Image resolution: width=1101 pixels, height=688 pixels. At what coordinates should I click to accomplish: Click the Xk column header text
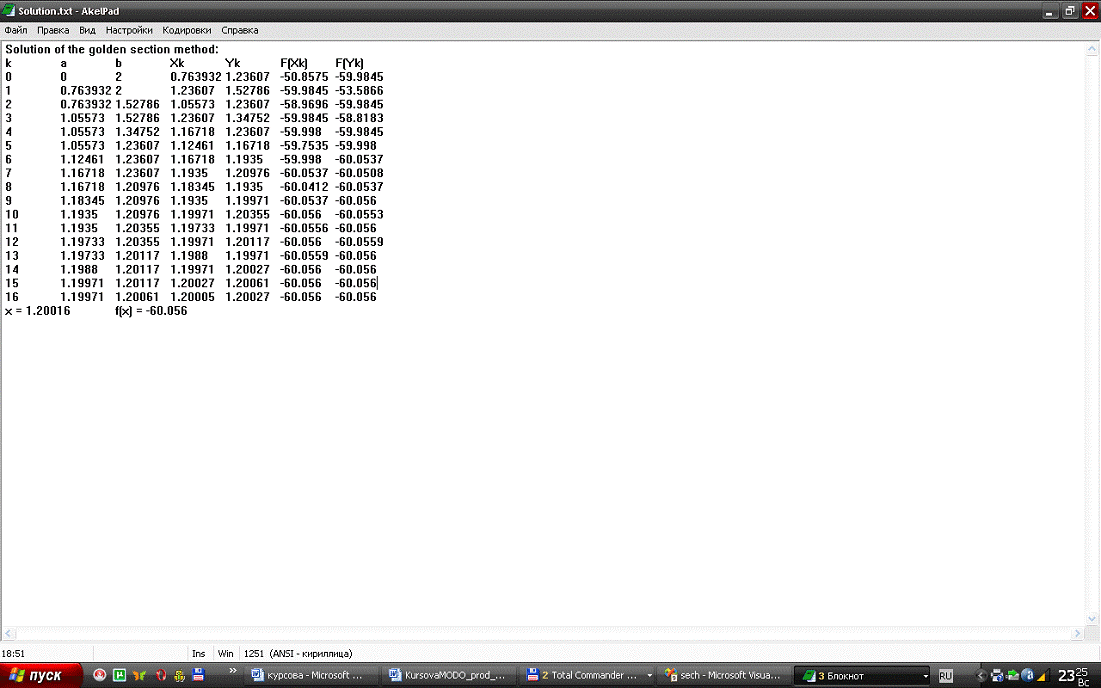177,63
